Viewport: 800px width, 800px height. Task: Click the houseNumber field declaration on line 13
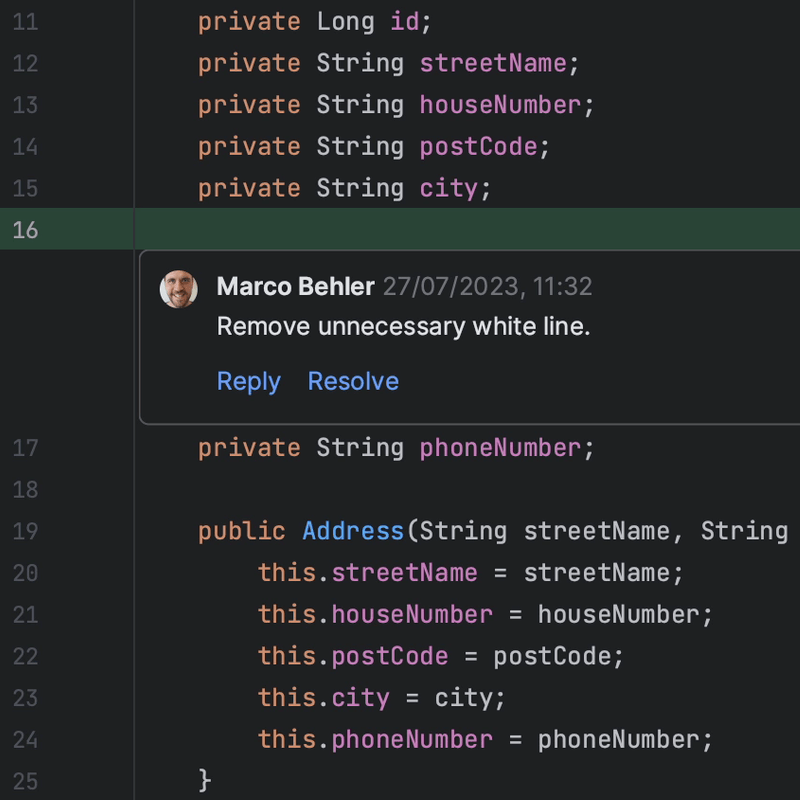click(500, 105)
